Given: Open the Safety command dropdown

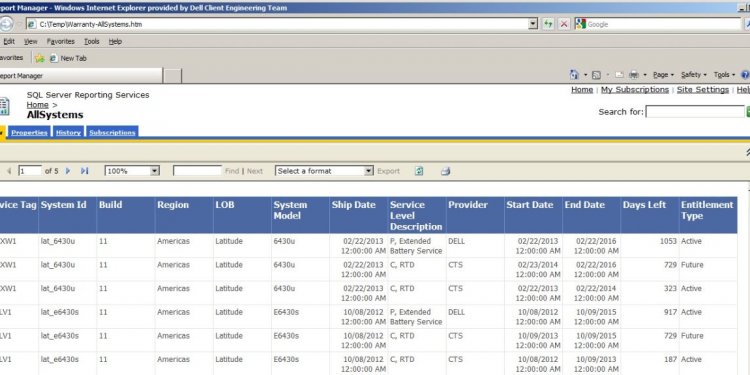Looking at the screenshot, I should pos(694,75).
